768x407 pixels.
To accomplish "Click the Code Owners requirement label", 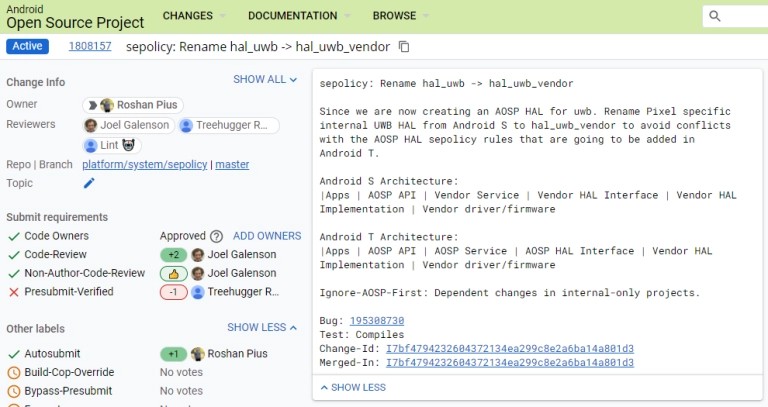I will point(56,236).
